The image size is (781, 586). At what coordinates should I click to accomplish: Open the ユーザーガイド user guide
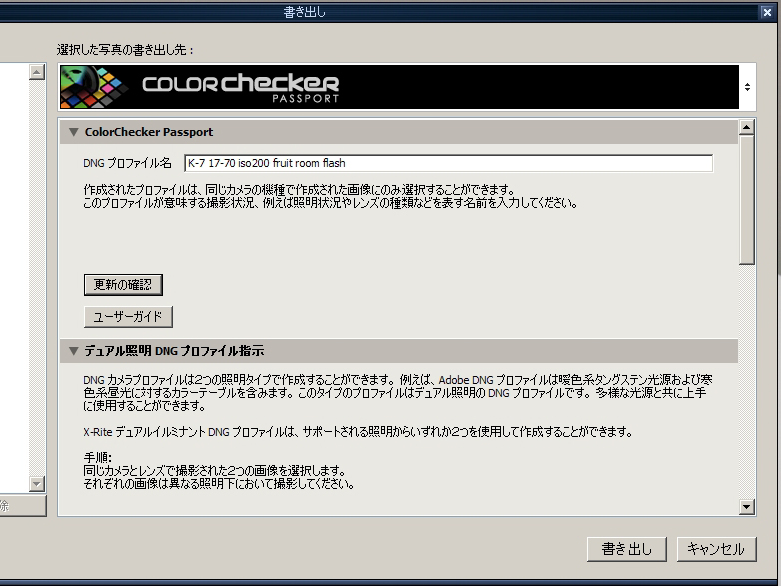[128, 317]
